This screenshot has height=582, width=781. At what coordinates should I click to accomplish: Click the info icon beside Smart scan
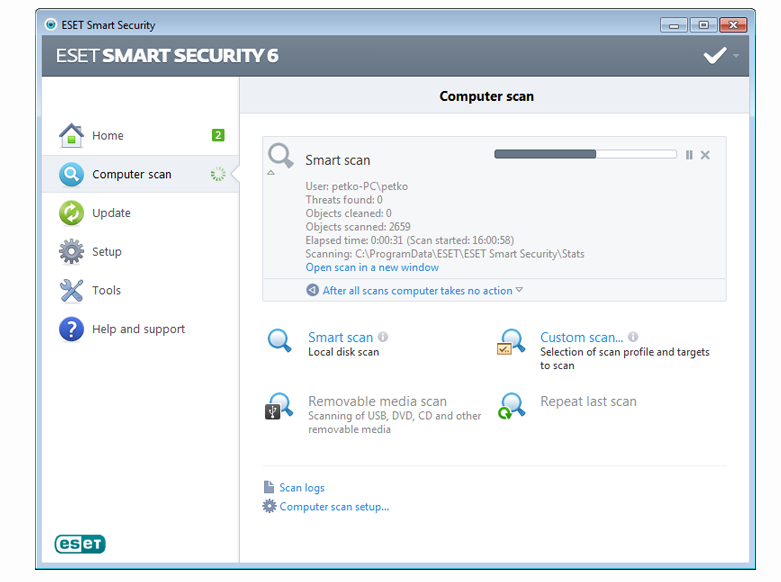pyautogui.click(x=383, y=337)
